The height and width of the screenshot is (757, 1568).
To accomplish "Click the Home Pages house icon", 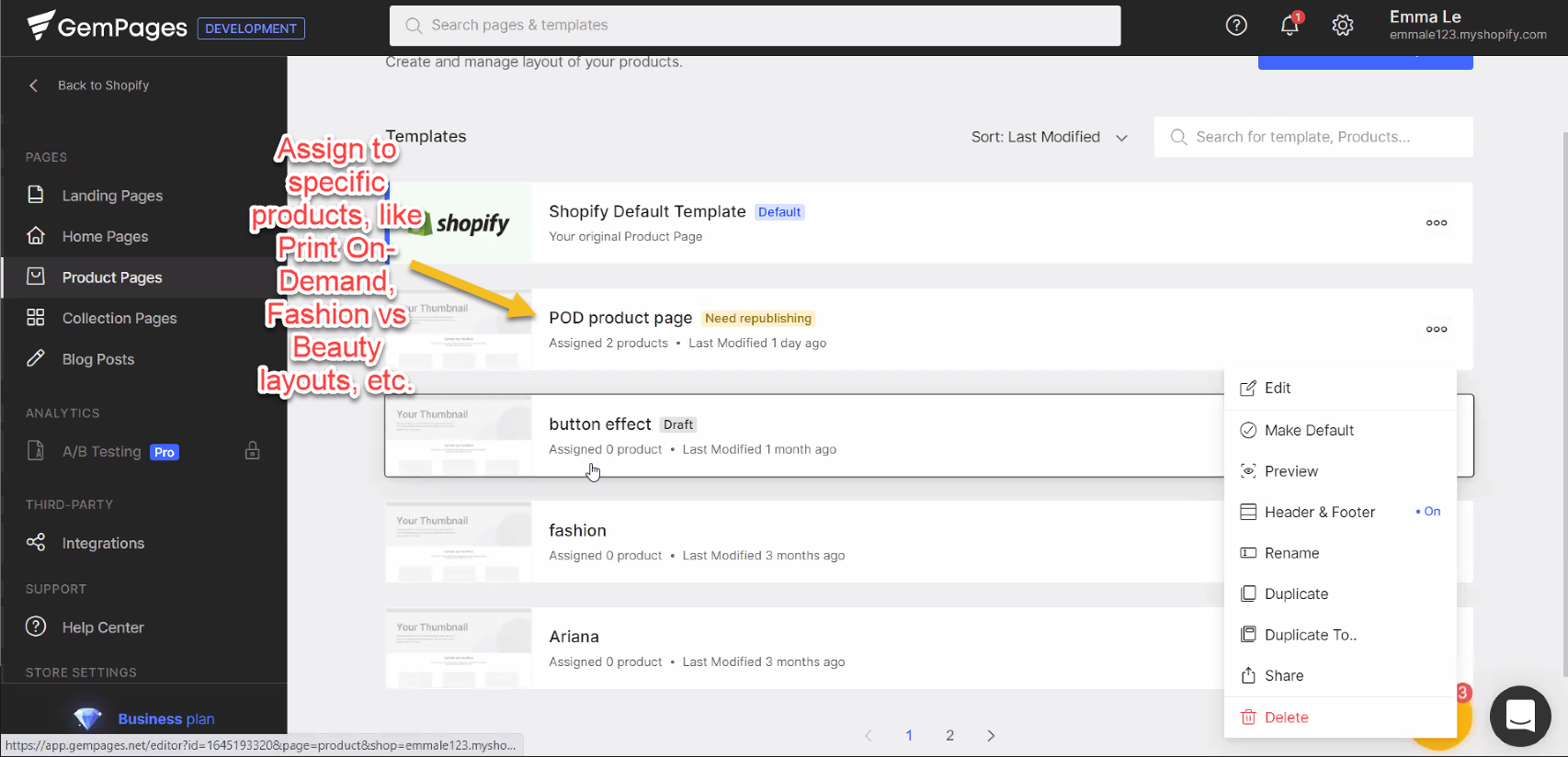I will click(x=36, y=236).
